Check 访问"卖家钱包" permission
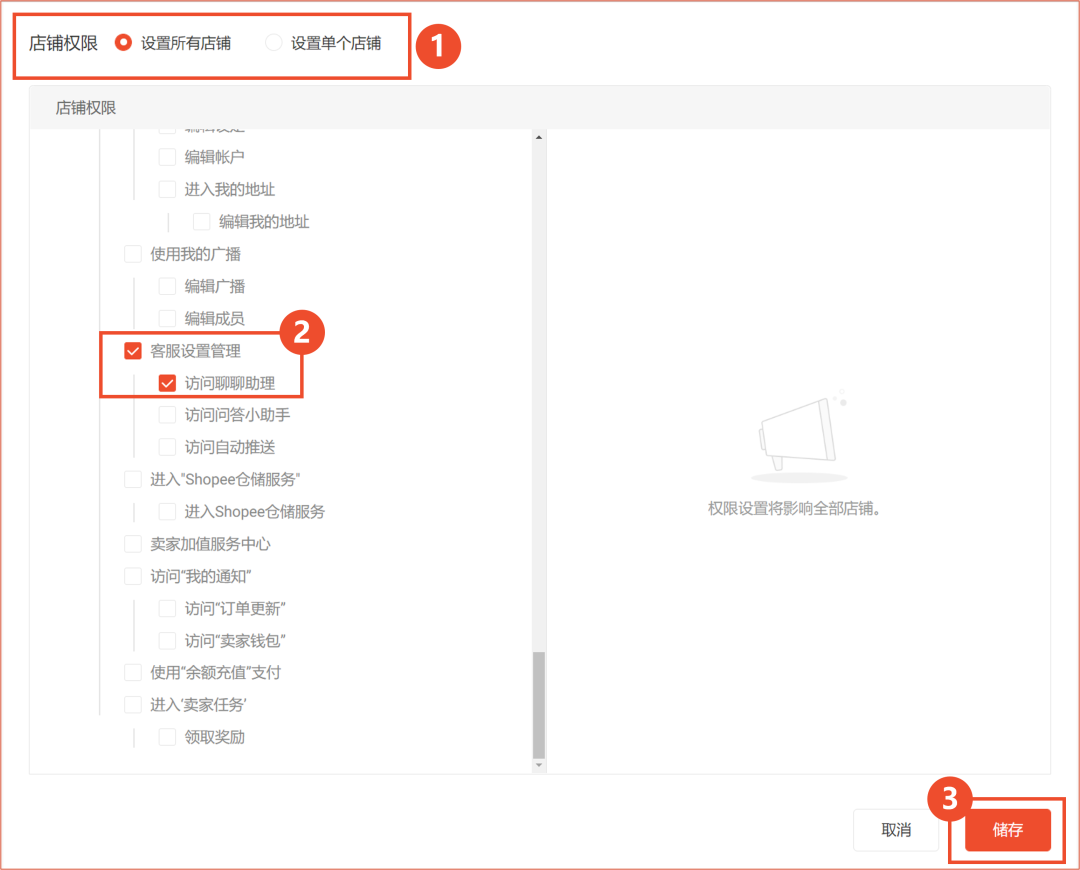The height and width of the screenshot is (870, 1080). click(168, 640)
